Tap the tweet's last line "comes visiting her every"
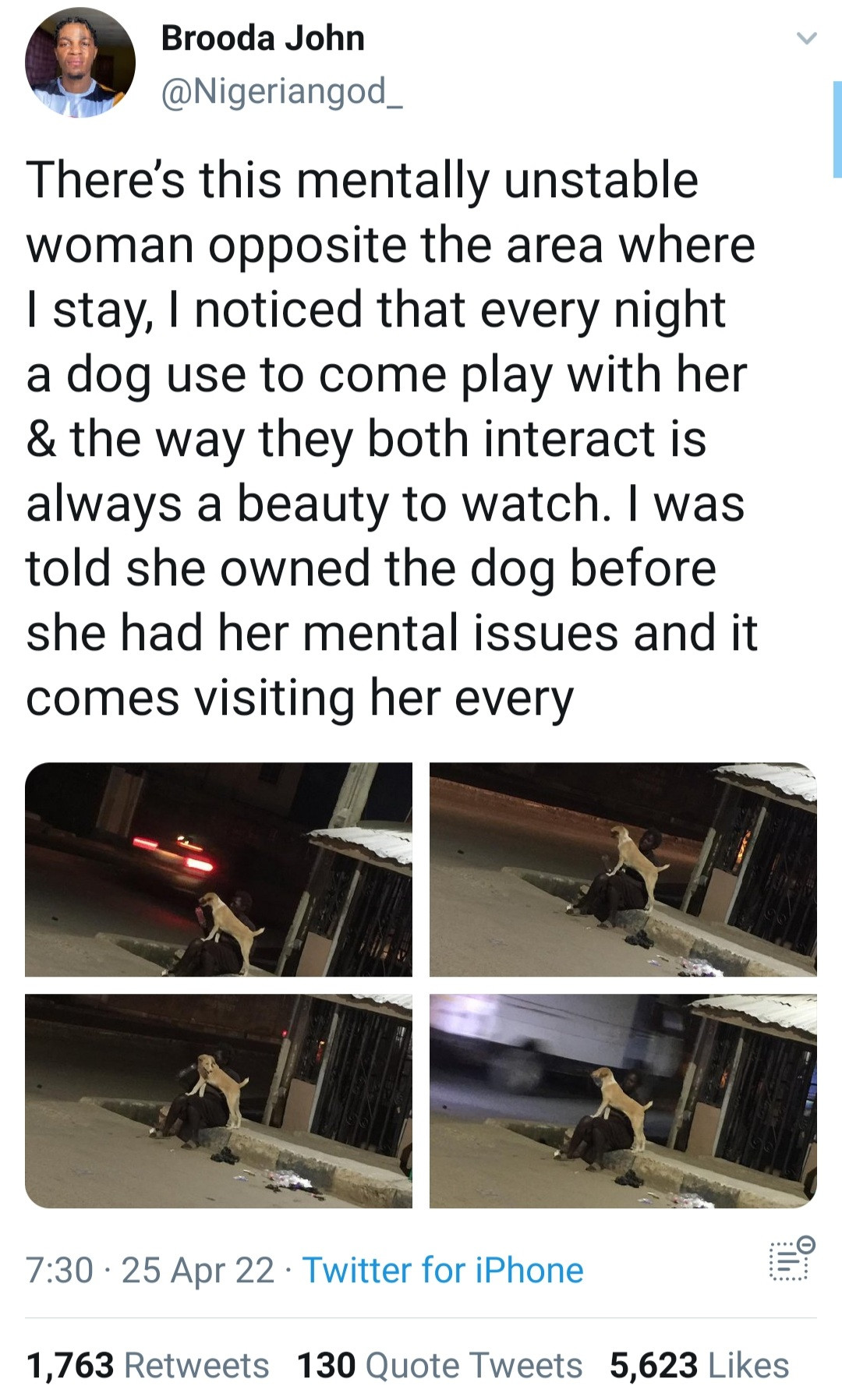842x1400 pixels. point(299,698)
